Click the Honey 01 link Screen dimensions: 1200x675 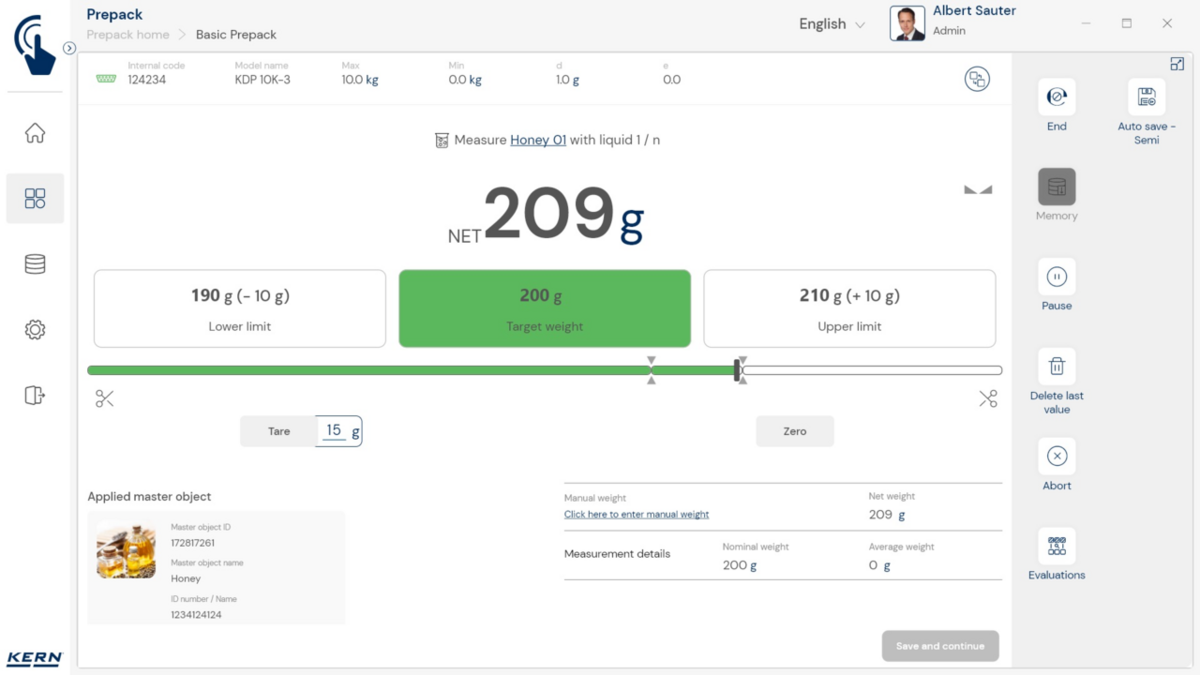click(538, 140)
